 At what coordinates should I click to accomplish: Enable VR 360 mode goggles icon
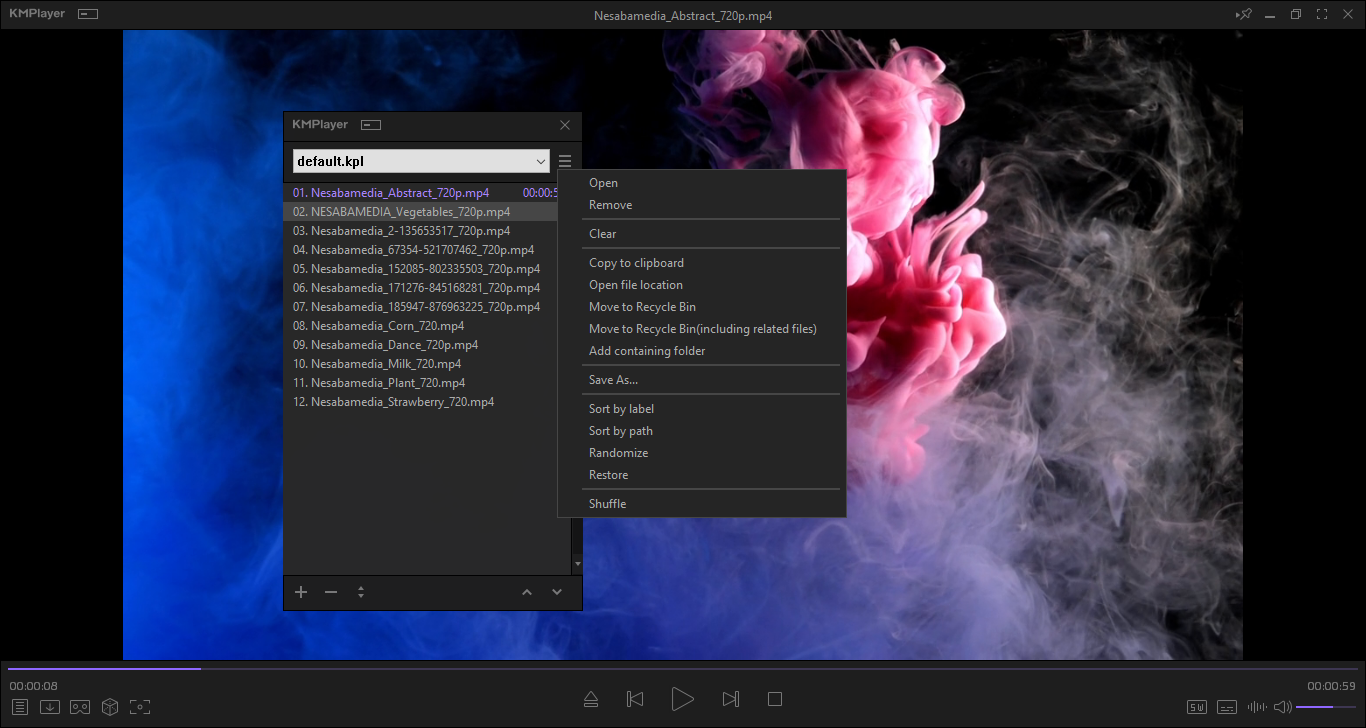coord(80,707)
